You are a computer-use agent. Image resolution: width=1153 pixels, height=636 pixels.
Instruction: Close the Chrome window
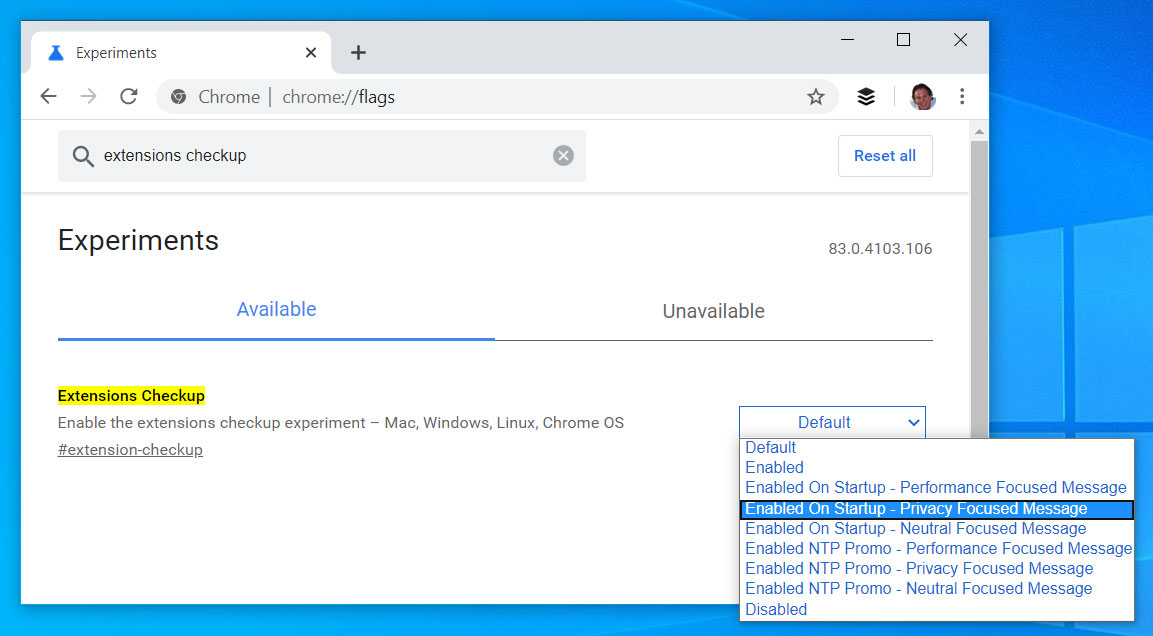960,40
